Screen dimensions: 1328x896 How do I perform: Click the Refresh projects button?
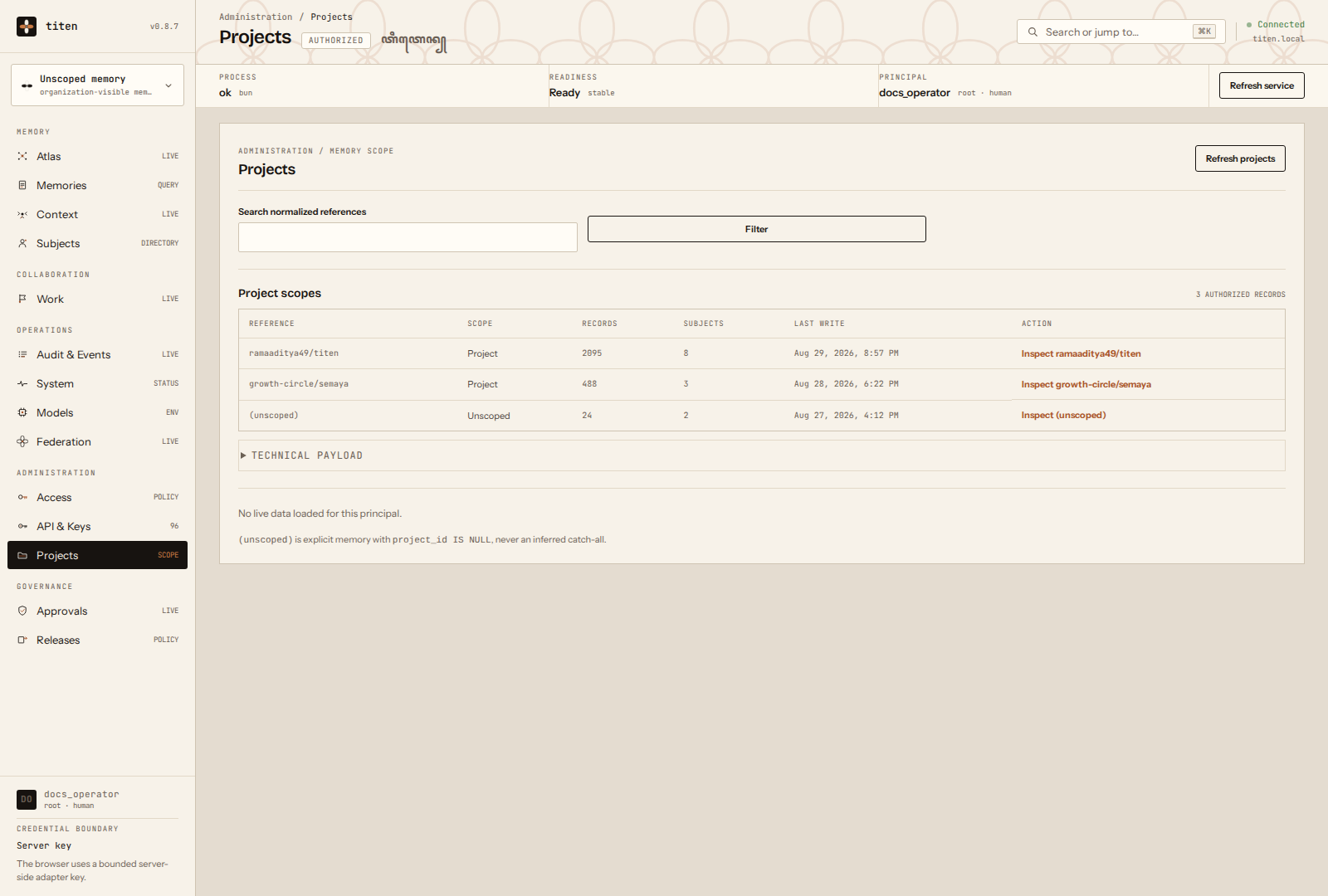tap(1240, 158)
